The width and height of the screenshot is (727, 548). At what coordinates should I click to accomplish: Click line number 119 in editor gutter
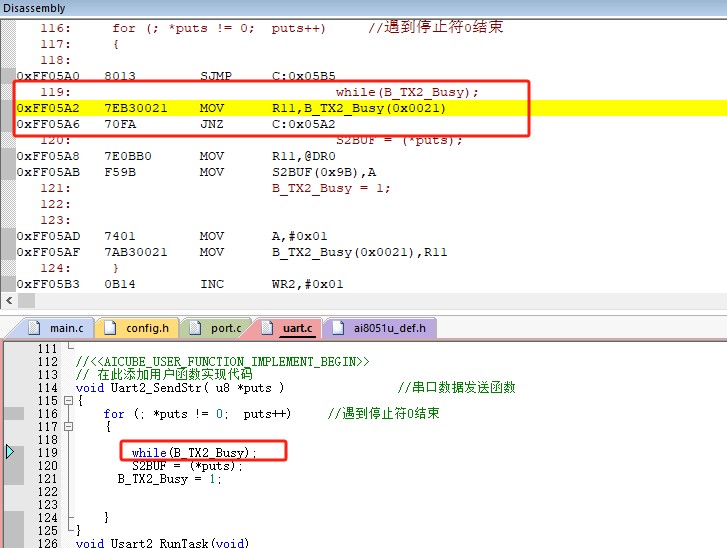pos(48,452)
